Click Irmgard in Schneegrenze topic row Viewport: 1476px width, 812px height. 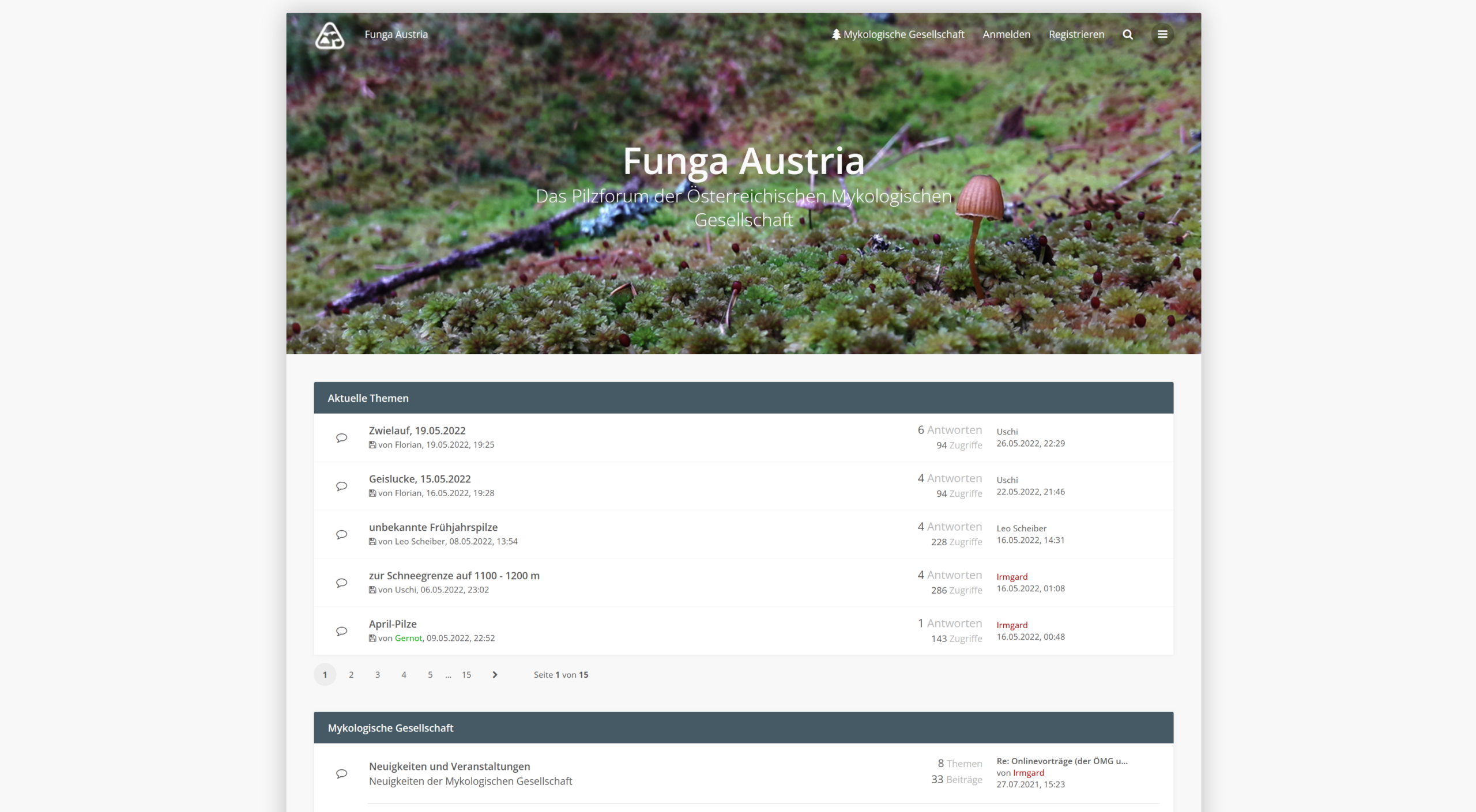(x=1012, y=577)
